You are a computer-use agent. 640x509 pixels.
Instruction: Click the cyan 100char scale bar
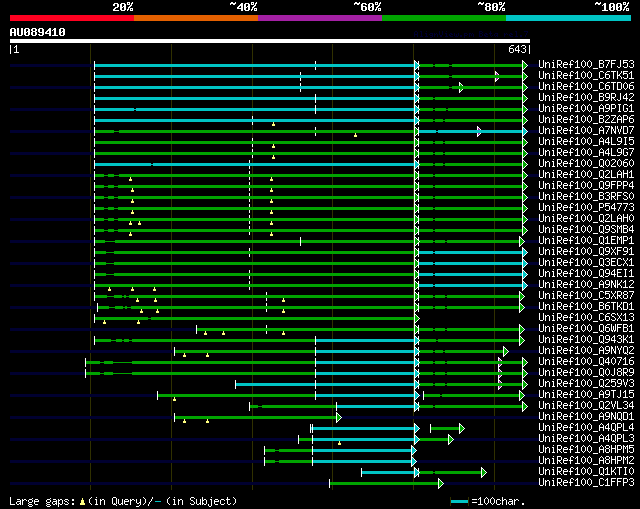click(459, 501)
